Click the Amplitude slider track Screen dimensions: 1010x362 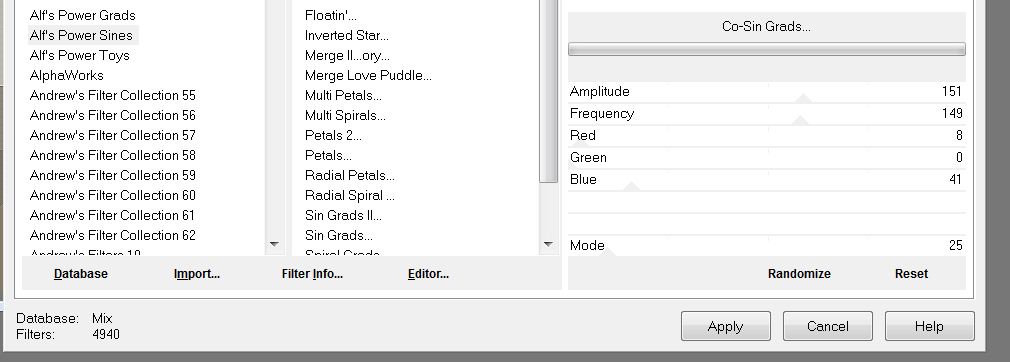pos(767,91)
